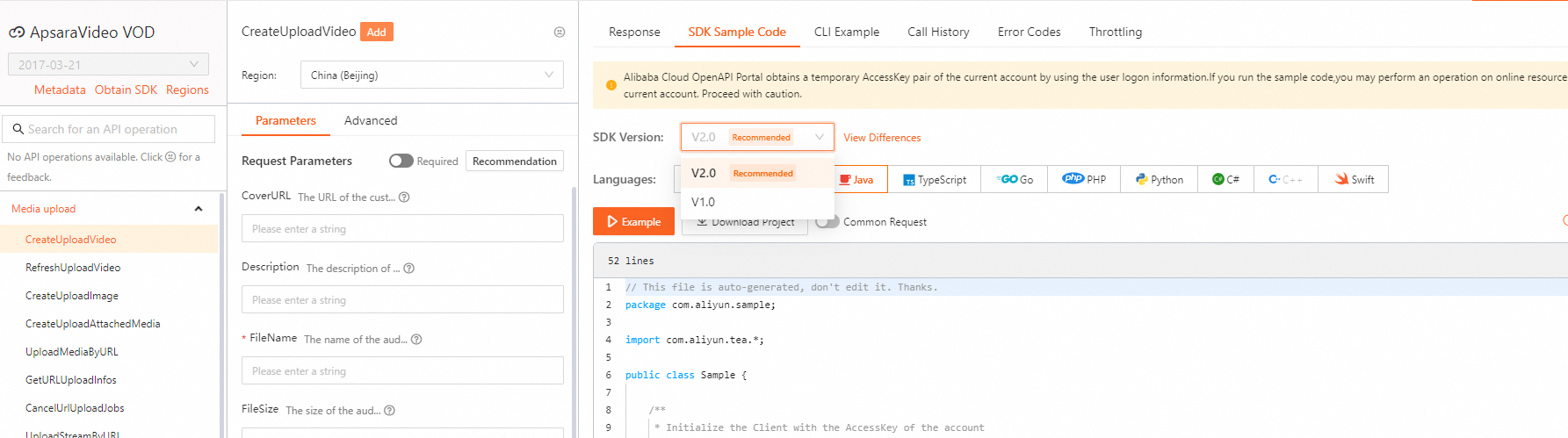Select the Swift language option
Image resolution: width=1568 pixels, height=438 pixels.
[x=1354, y=179]
